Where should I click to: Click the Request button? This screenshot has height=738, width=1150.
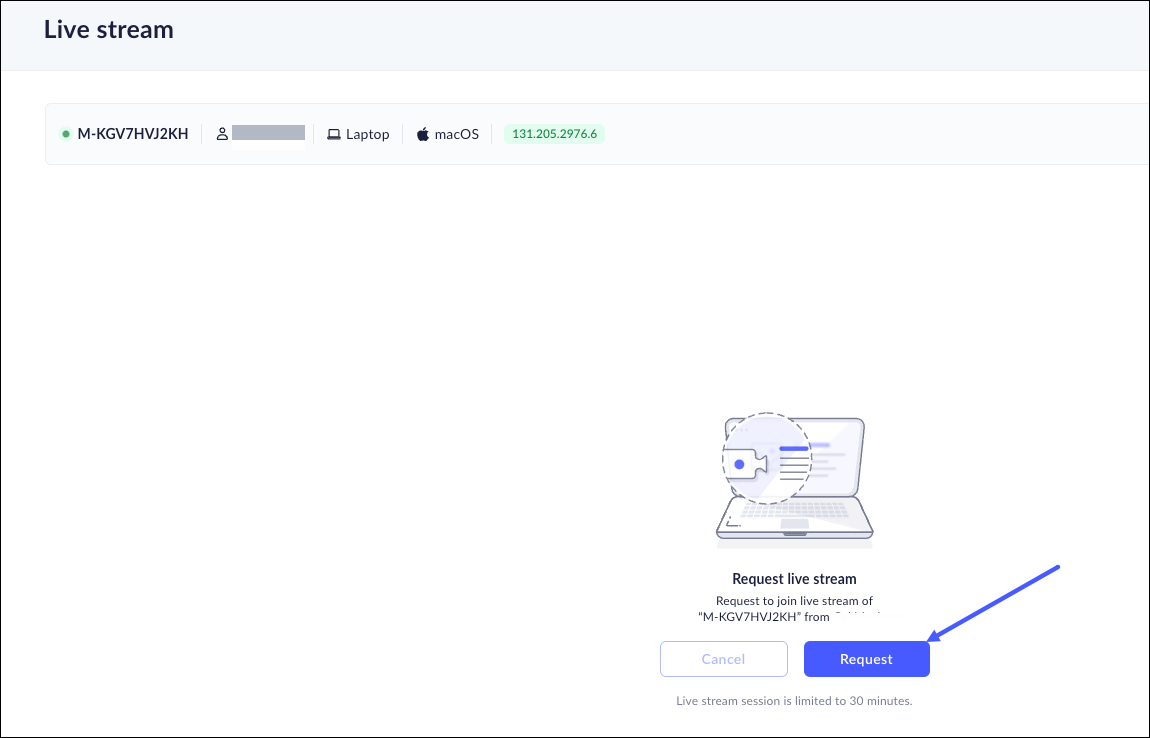(866, 659)
